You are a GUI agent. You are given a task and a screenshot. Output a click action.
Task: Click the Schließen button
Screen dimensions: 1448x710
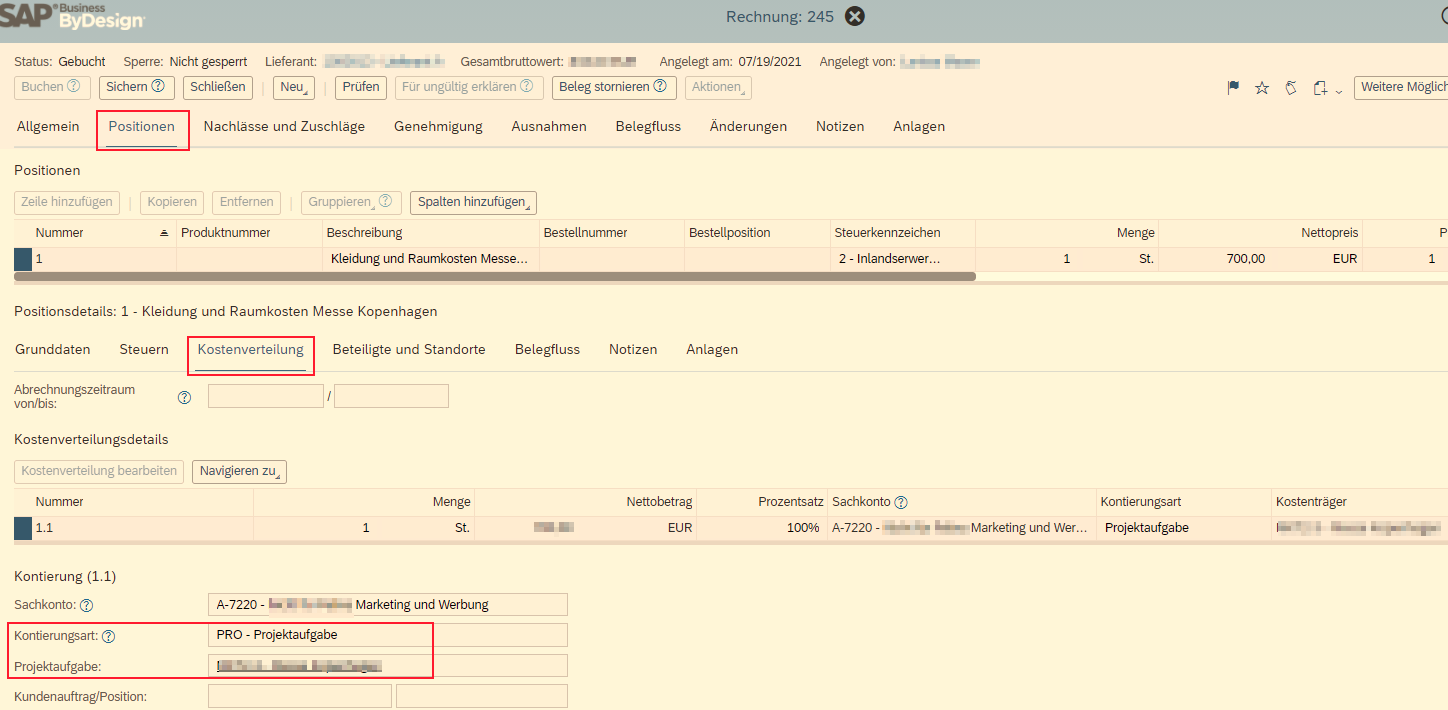(x=218, y=87)
